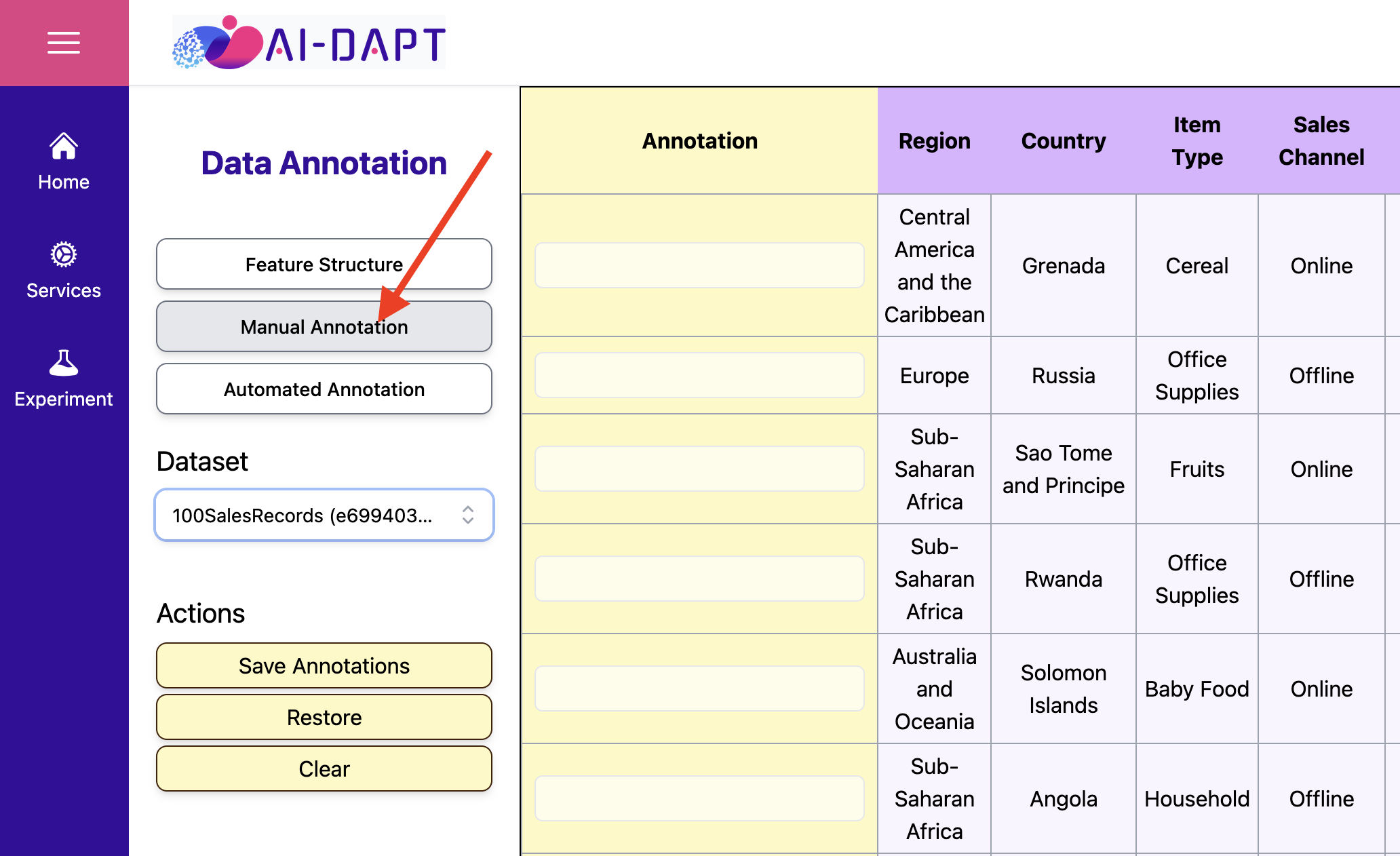This screenshot has height=856, width=1400.
Task: Click the Item Type column header
Action: point(1197,140)
